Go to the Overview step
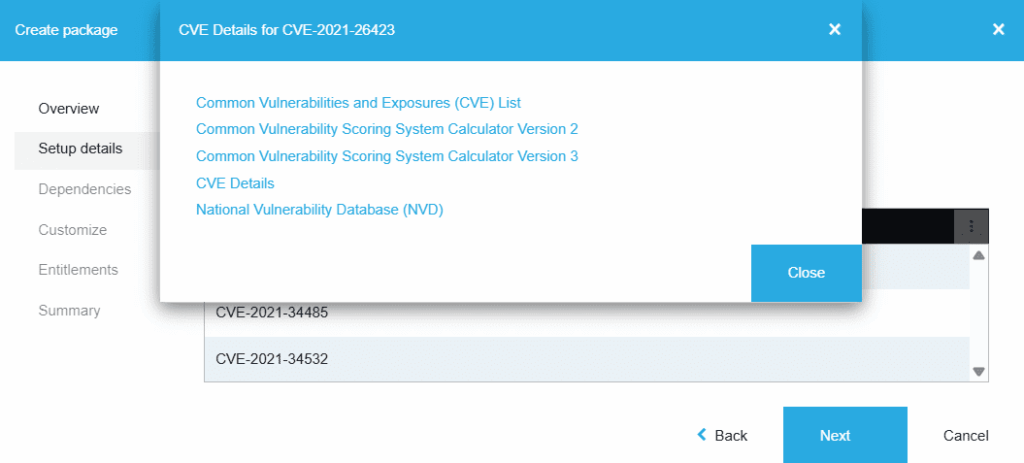Viewport: 1024px width, 463px height. click(x=69, y=108)
